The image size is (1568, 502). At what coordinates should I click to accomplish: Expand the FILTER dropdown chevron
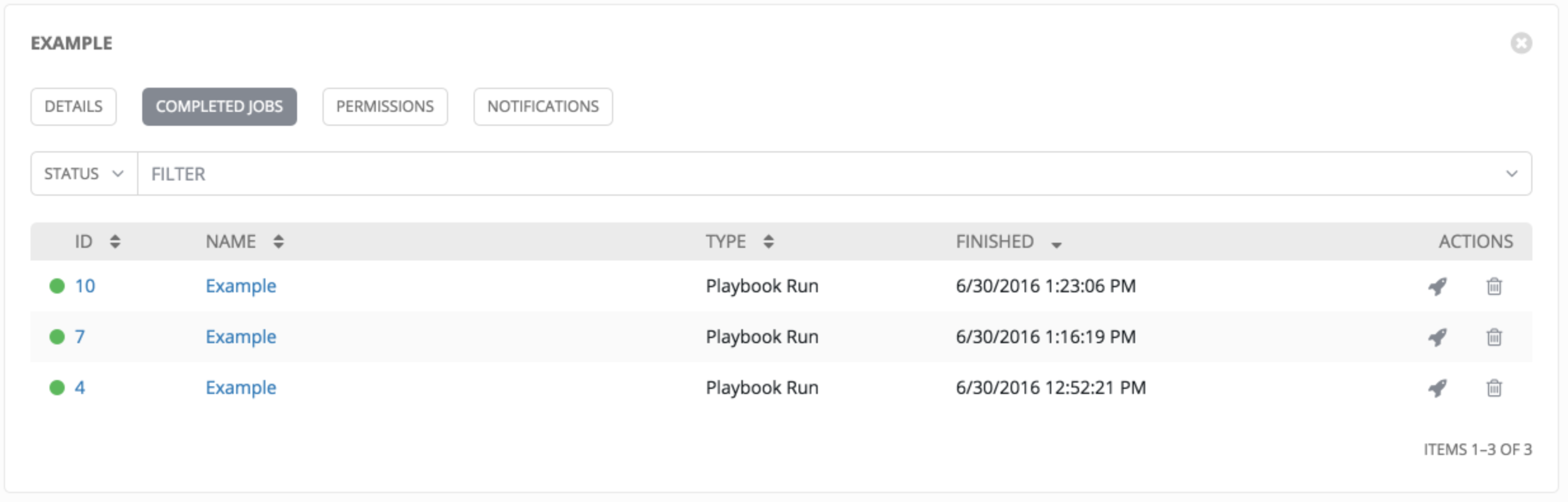(1512, 173)
